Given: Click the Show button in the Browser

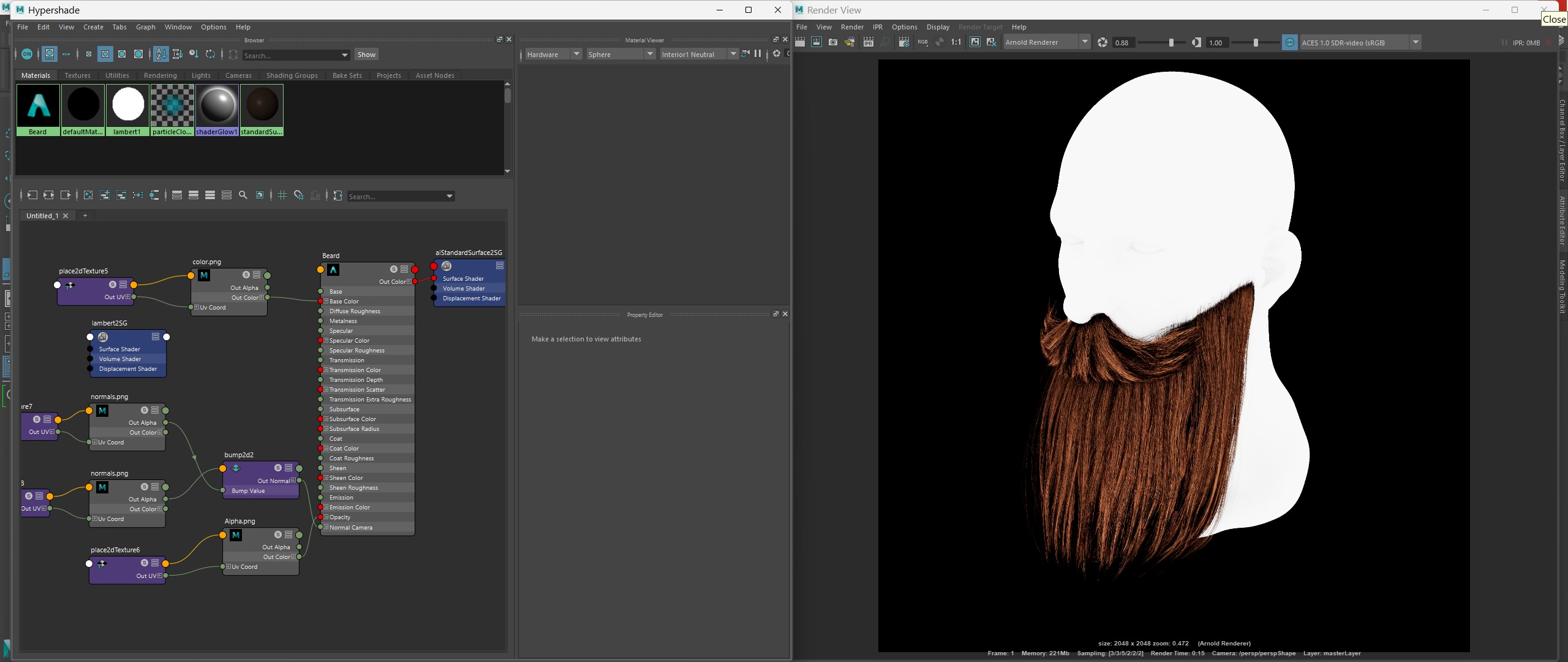Looking at the screenshot, I should point(366,55).
